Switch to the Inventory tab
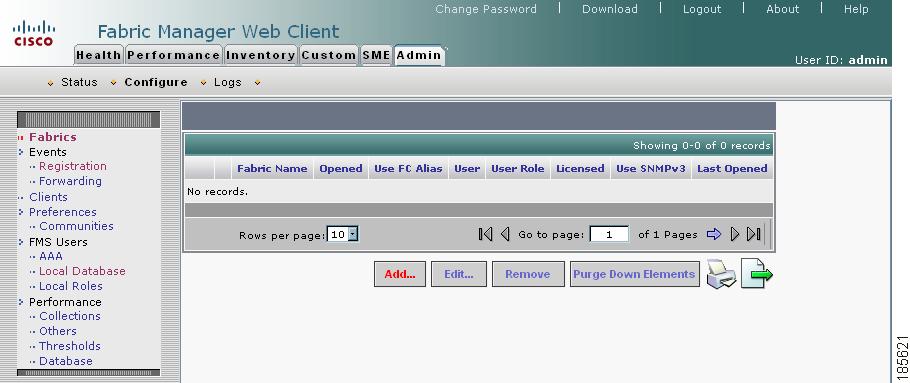This screenshot has width=910, height=383. (261, 55)
